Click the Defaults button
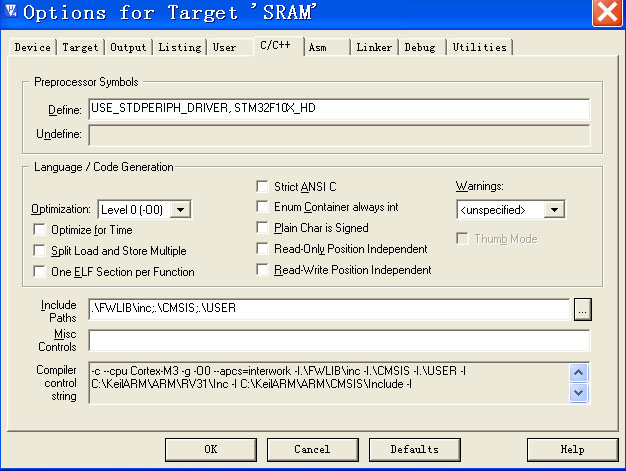Image resolution: width=626 pixels, height=471 pixels. pos(414,449)
